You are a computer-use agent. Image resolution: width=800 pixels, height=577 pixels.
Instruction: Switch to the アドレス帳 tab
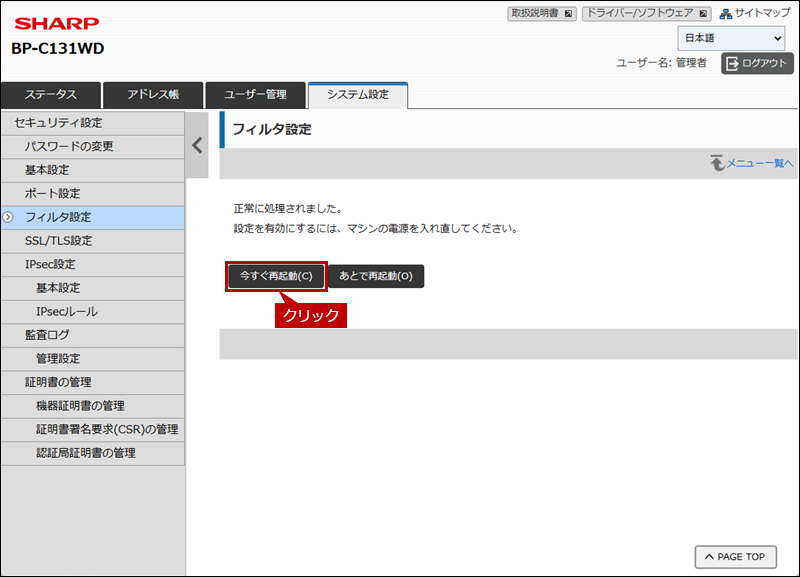[x=152, y=95]
